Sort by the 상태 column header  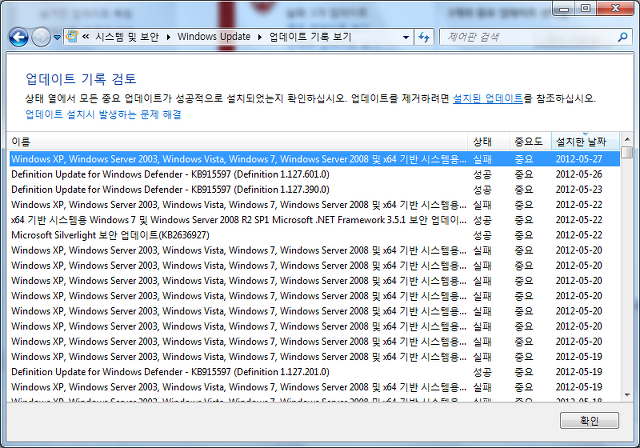coord(489,142)
